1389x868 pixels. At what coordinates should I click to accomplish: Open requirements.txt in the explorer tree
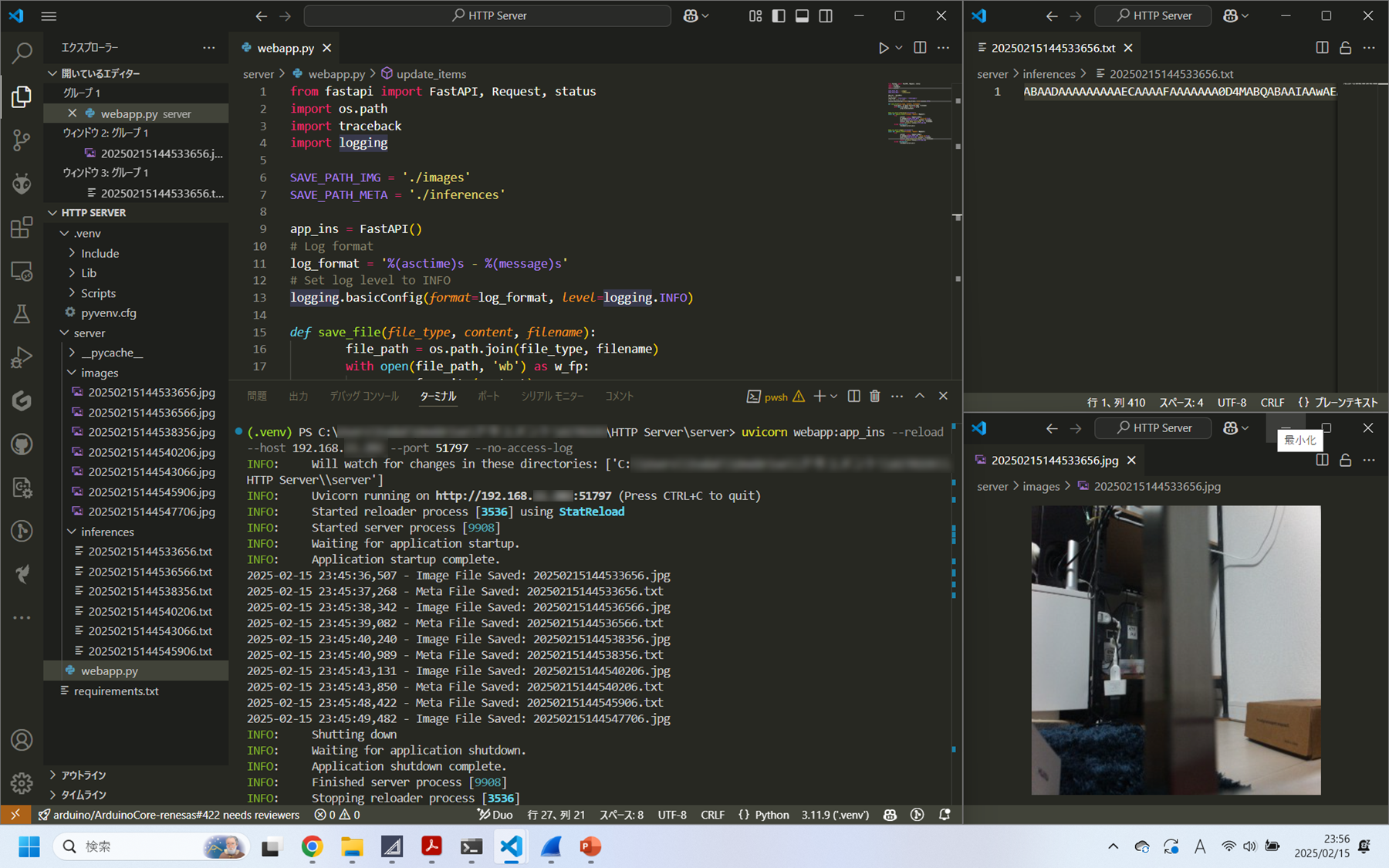pos(116,691)
